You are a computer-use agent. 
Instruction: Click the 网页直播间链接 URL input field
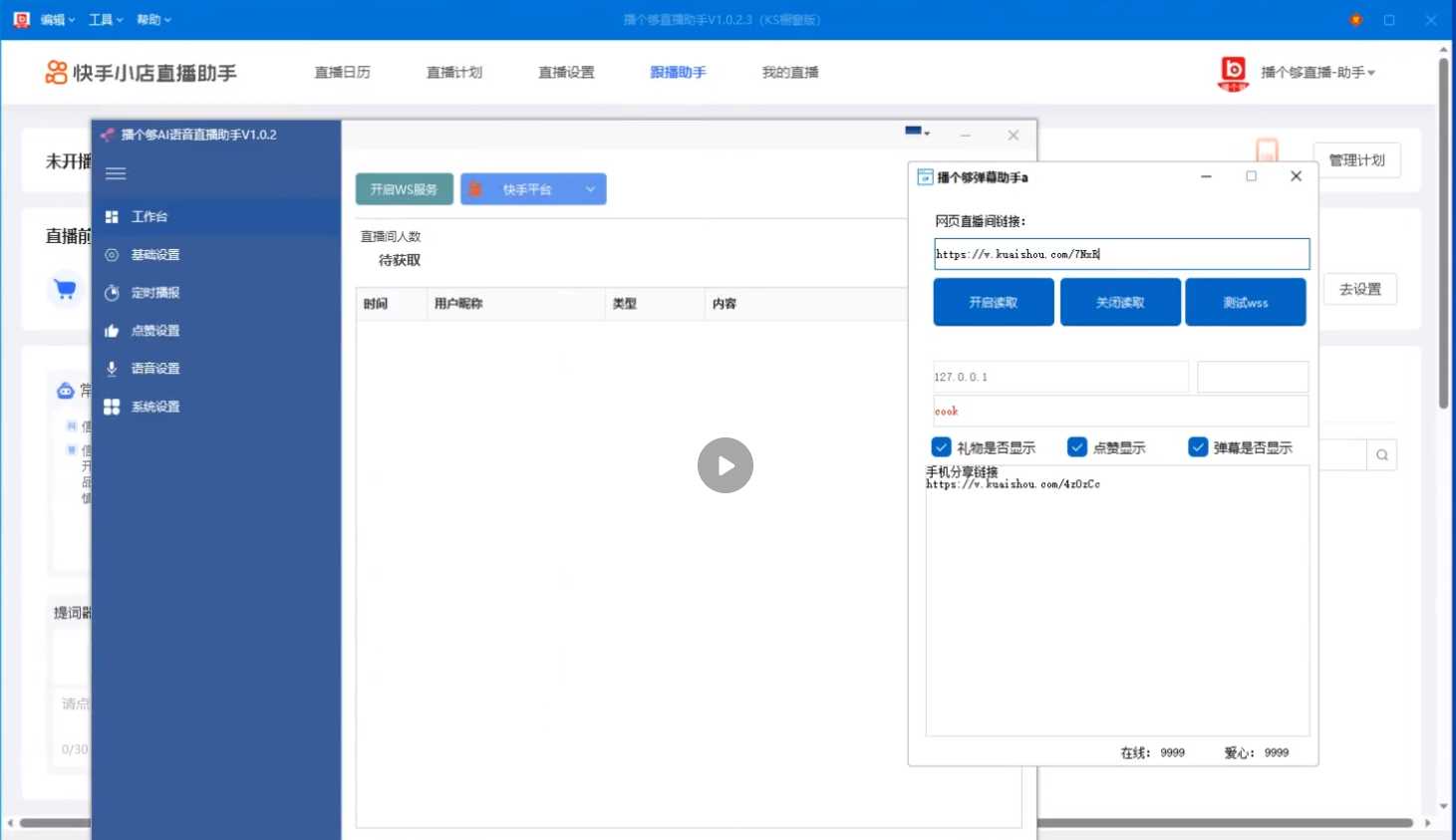[x=1121, y=254]
